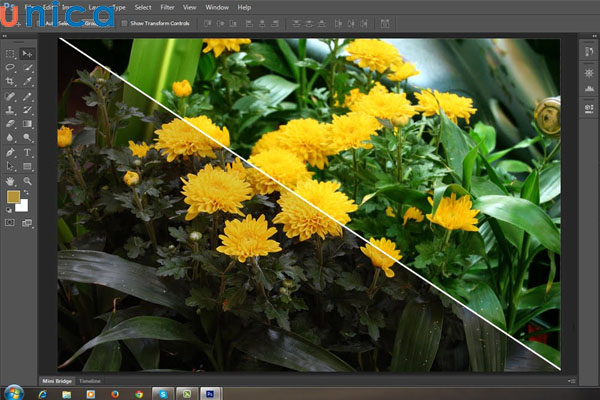The width and height of the screenshot is (600, 400).
Task: Select the Crop tool
Action: pos(10,82)
